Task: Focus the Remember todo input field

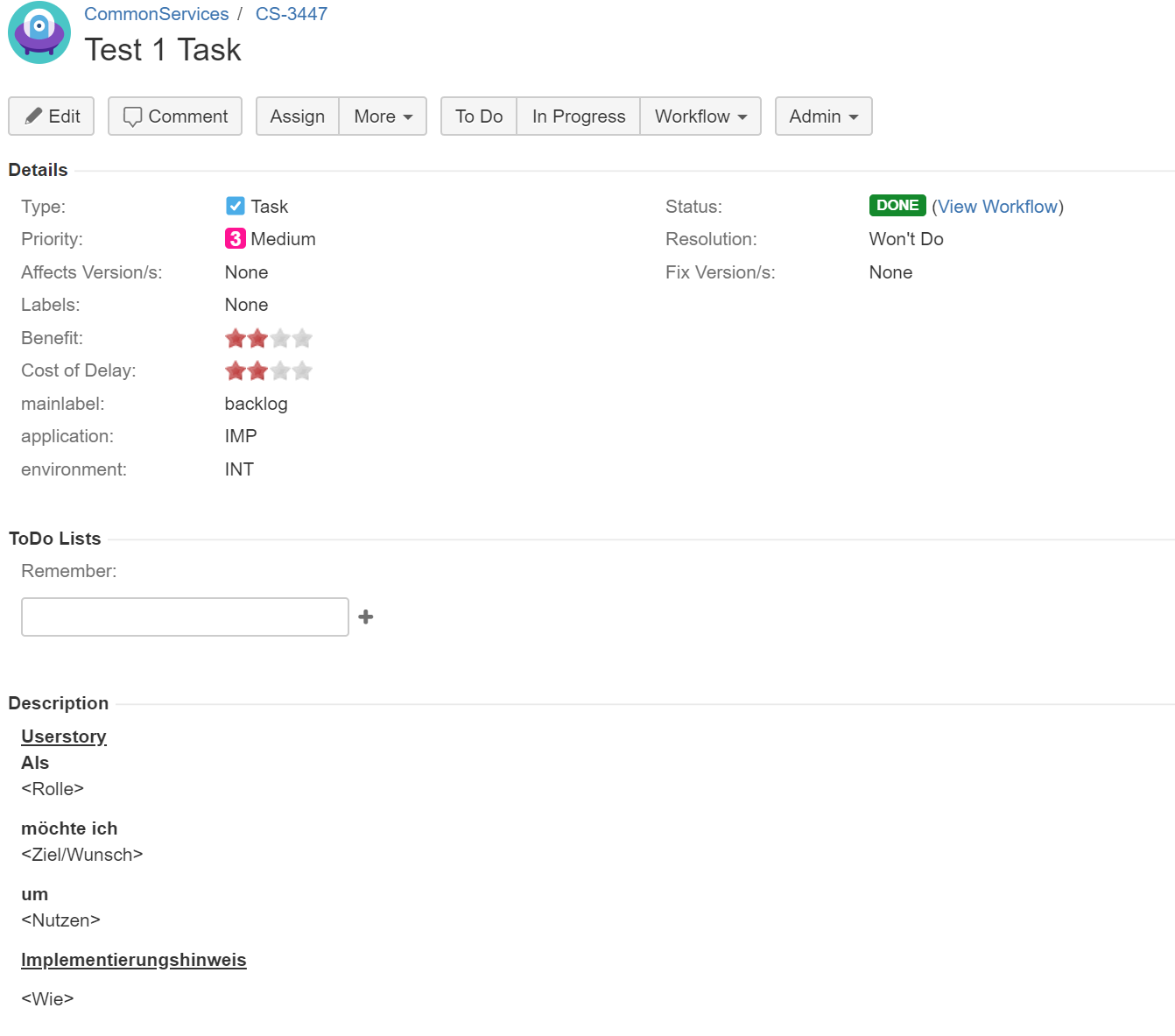Action: click(185, 617)
